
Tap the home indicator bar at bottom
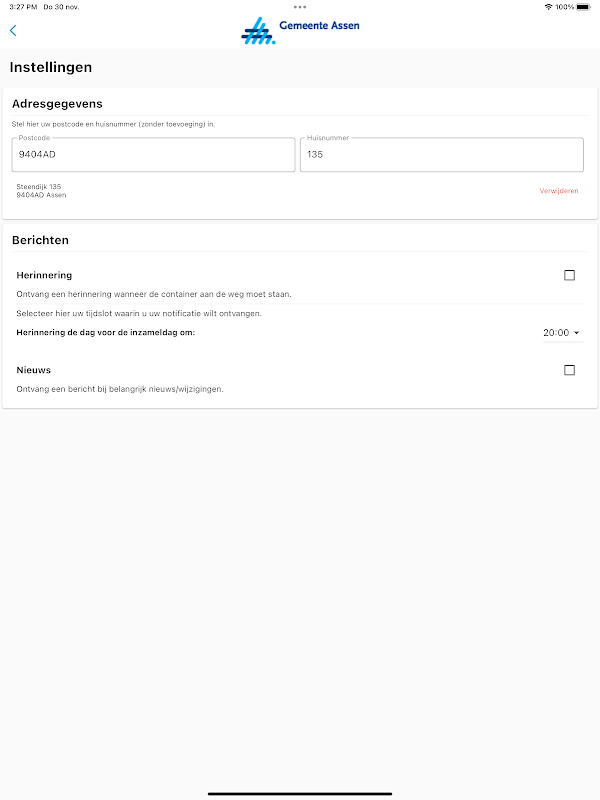tap(300, 794)
